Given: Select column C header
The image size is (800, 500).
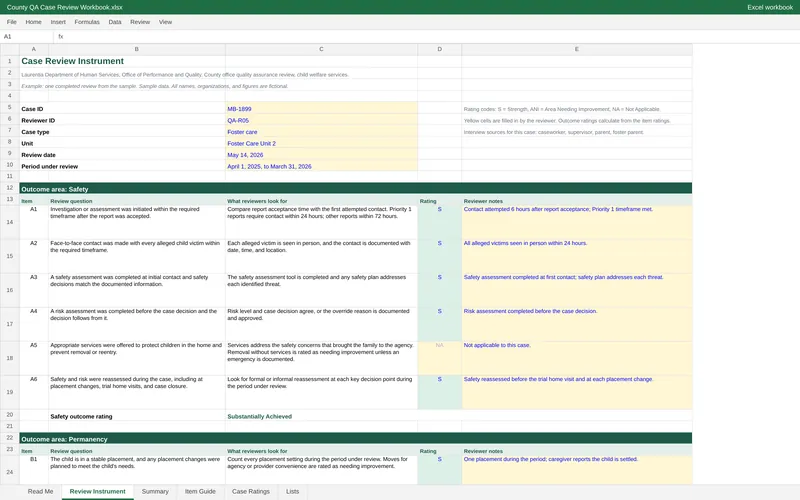Looking at the screenshot, I should coord(321,49).
